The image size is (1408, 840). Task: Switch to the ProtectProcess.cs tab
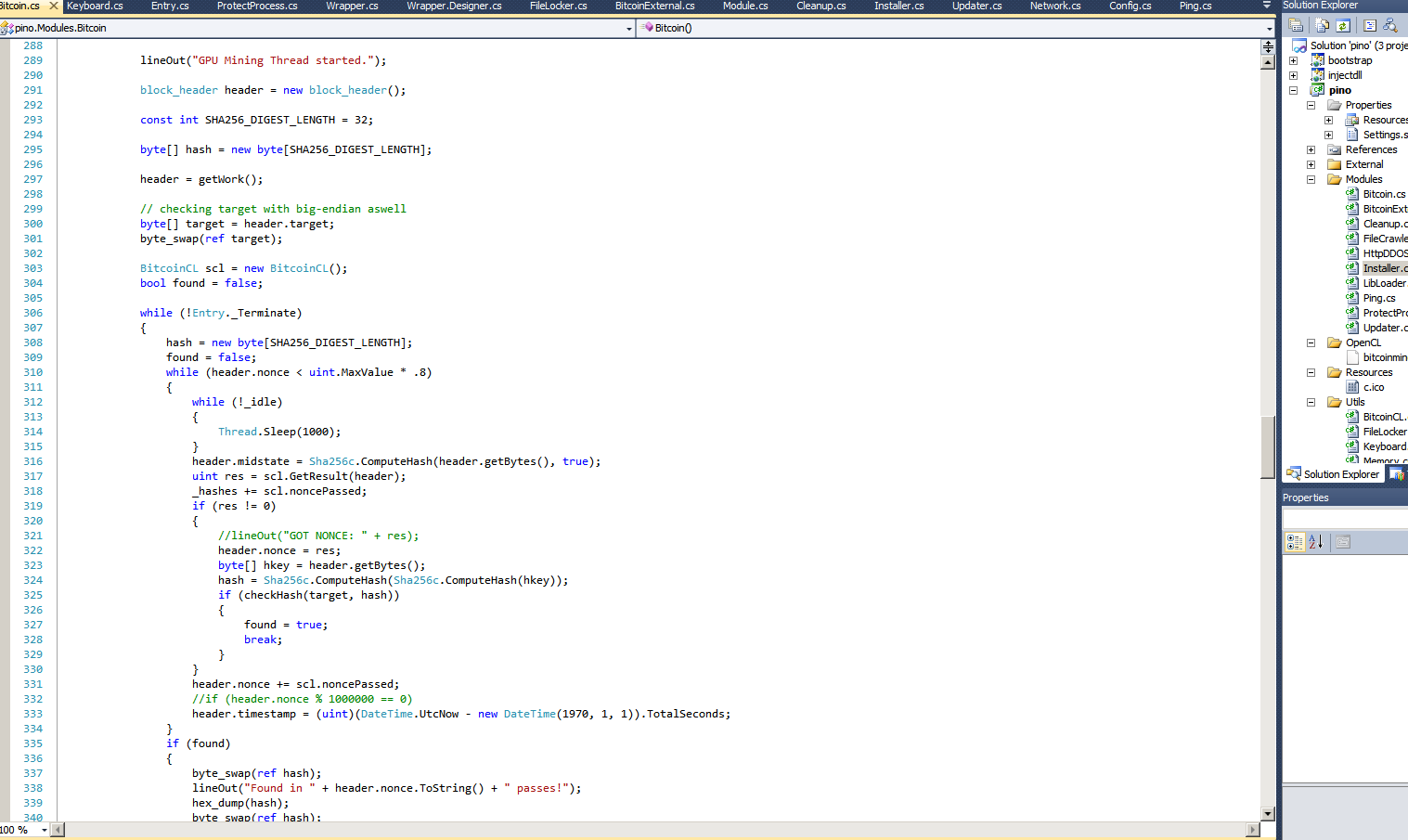click(x=257, y=6)
